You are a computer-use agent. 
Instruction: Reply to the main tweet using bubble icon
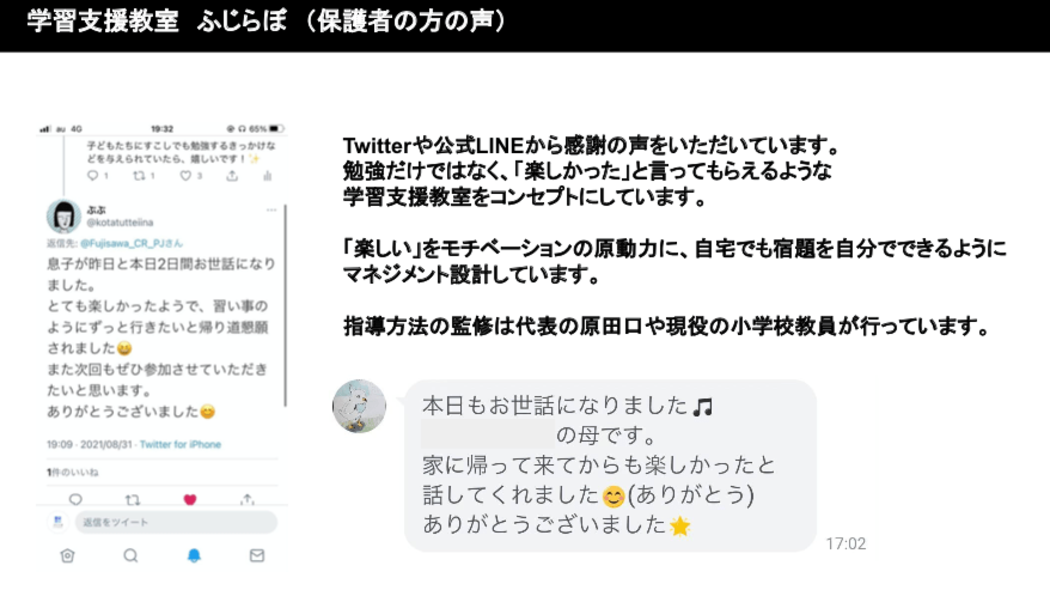tap(75, 500)
